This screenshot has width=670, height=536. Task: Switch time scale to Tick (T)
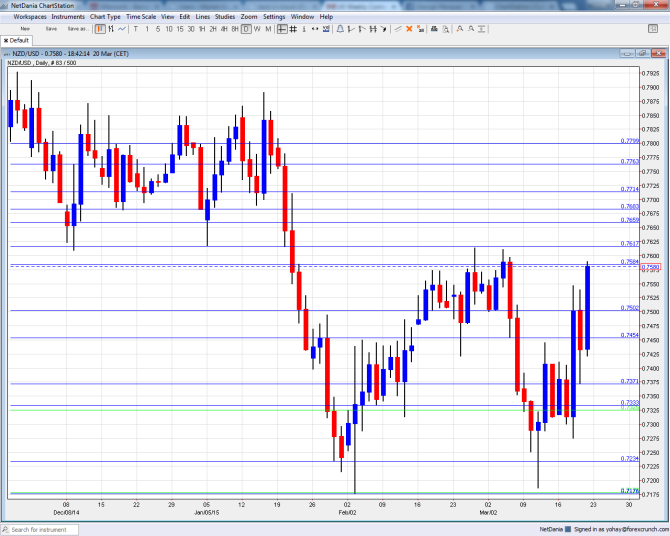click(x=136, y=29)
